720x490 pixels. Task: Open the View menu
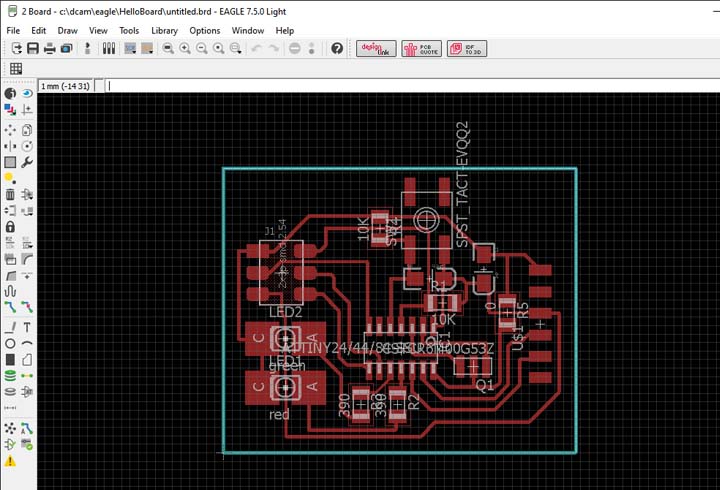pos(98,31)
